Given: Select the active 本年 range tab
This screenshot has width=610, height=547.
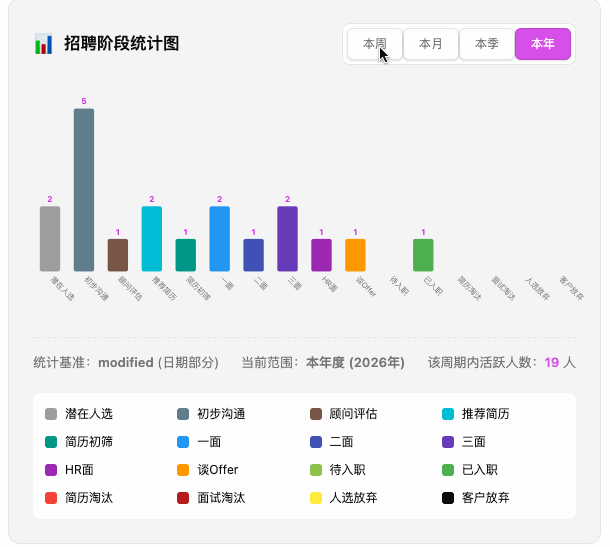Looking at the screenshot, I should [543, 44].
